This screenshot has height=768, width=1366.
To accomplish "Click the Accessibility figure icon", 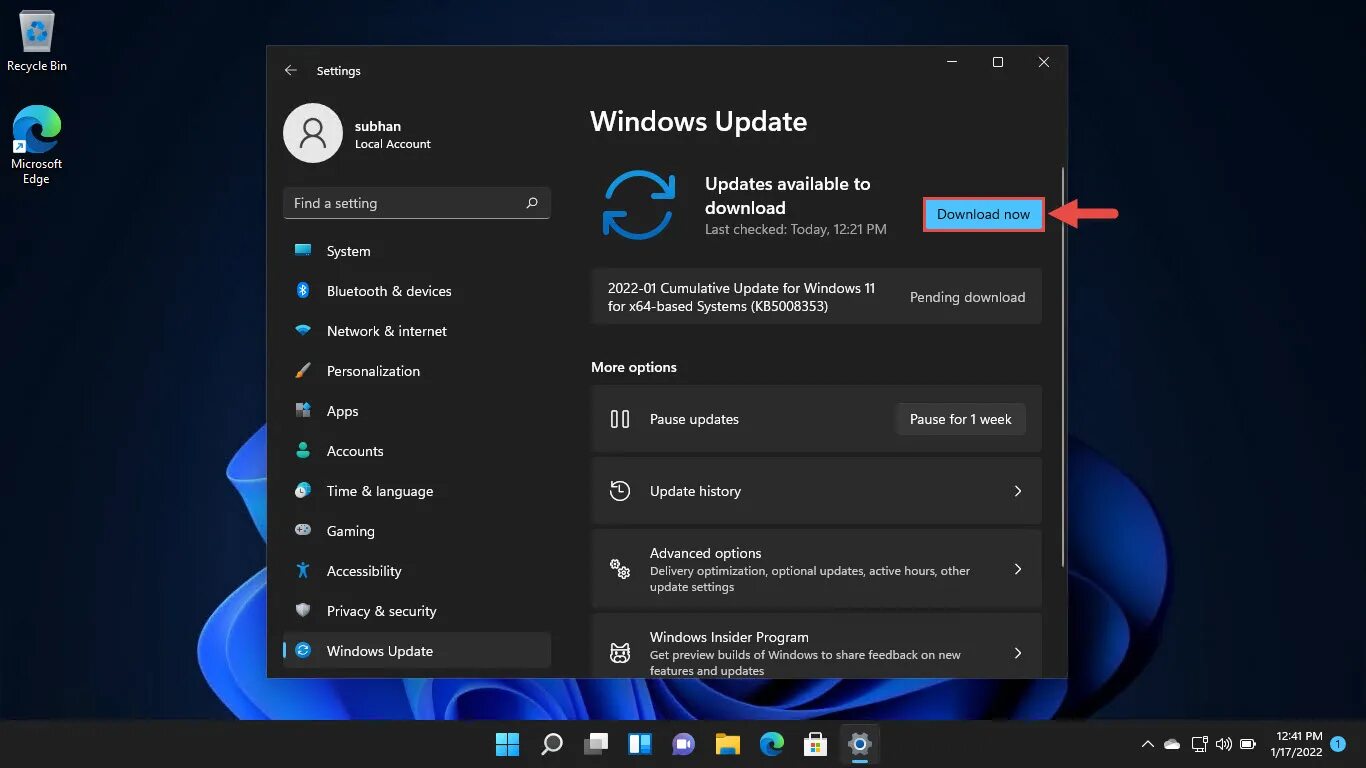I will pyautogui.click(x=302, y=570).
